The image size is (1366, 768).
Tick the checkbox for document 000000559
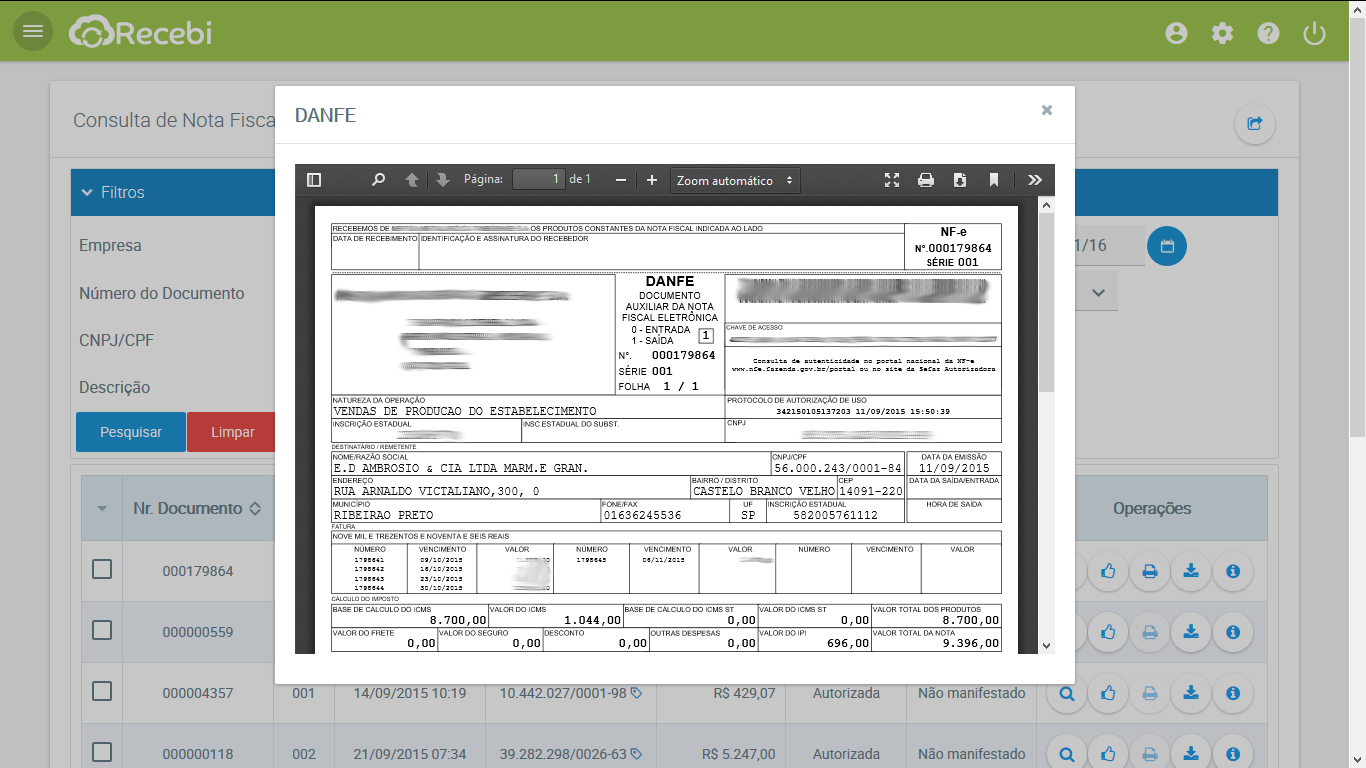coord(102,630)
